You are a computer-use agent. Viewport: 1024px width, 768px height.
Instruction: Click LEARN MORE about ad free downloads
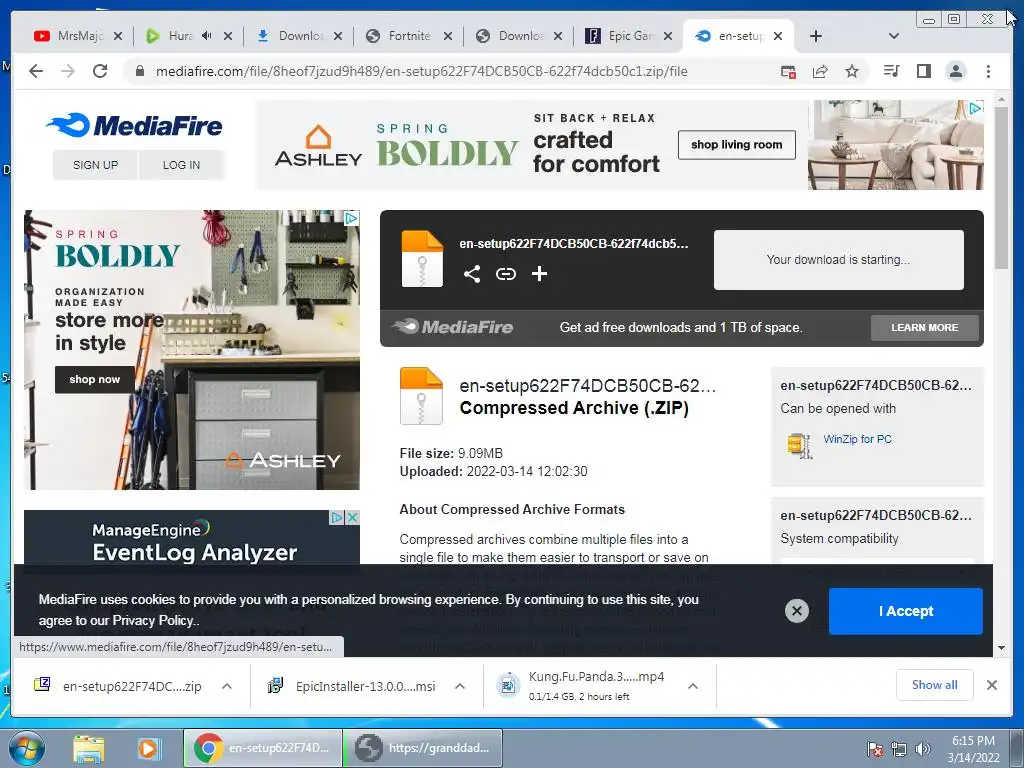(925, 327)
